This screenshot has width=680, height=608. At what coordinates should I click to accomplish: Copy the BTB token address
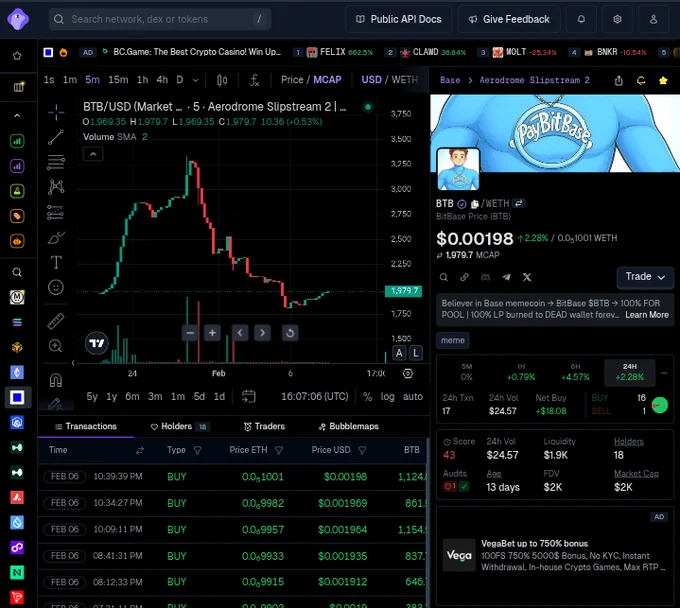point(475,204)
